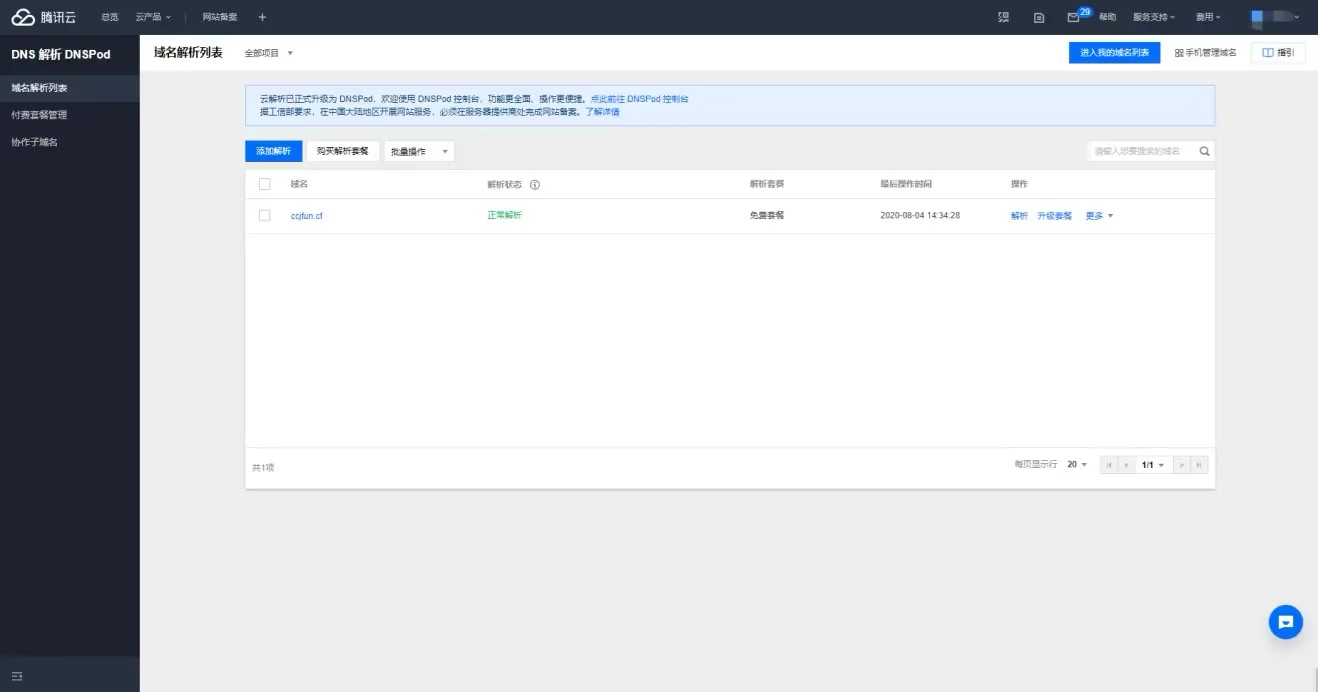This screenshot has height=692, width=1318.
Task: Click the info icon beside 解析状态
Action: click(x=535, y=185)
